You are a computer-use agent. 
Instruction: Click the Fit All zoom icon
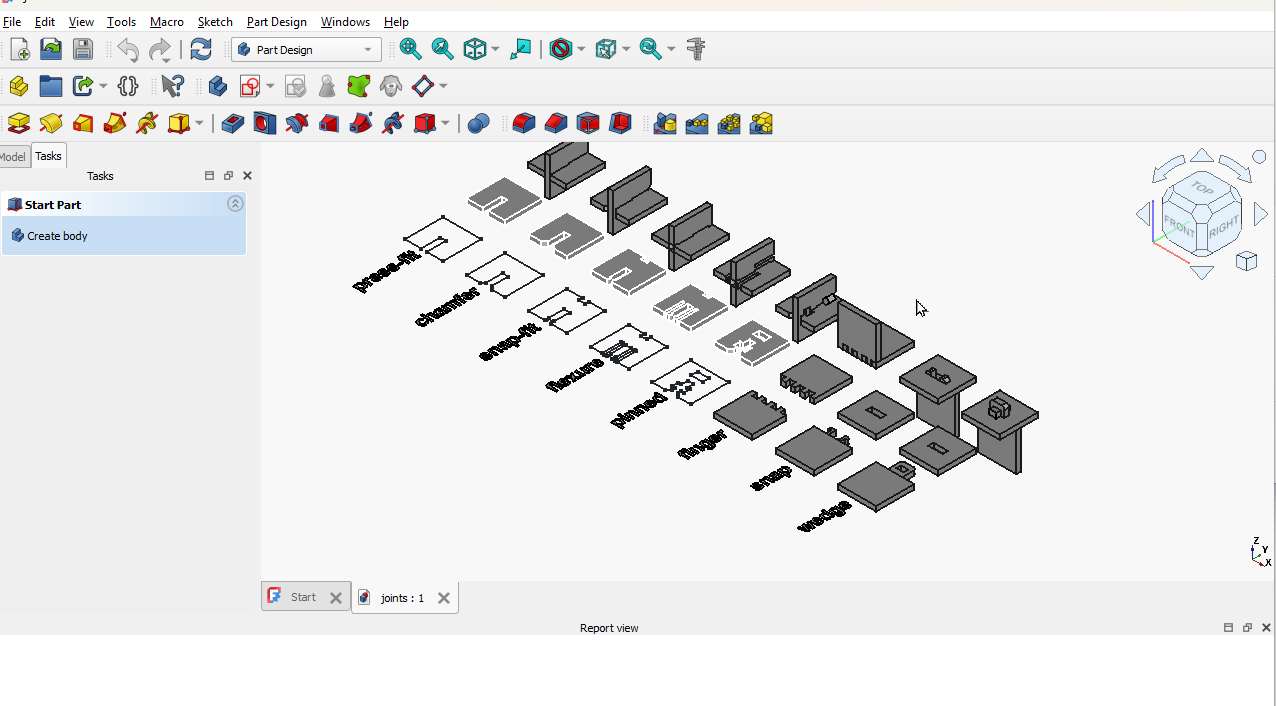[x=410, y=48]
